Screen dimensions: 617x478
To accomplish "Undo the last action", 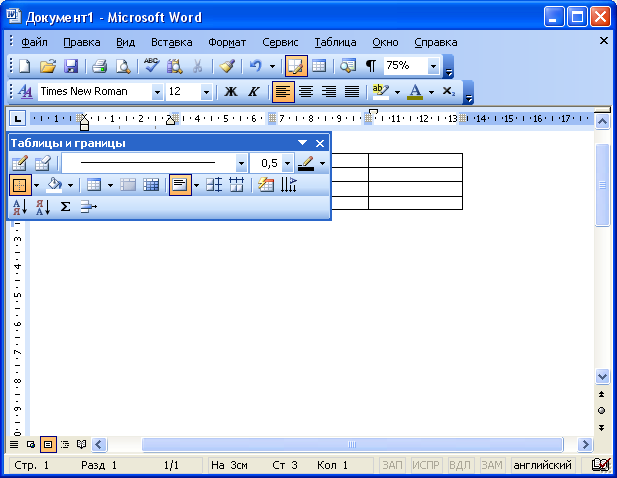I will [256, 66].
